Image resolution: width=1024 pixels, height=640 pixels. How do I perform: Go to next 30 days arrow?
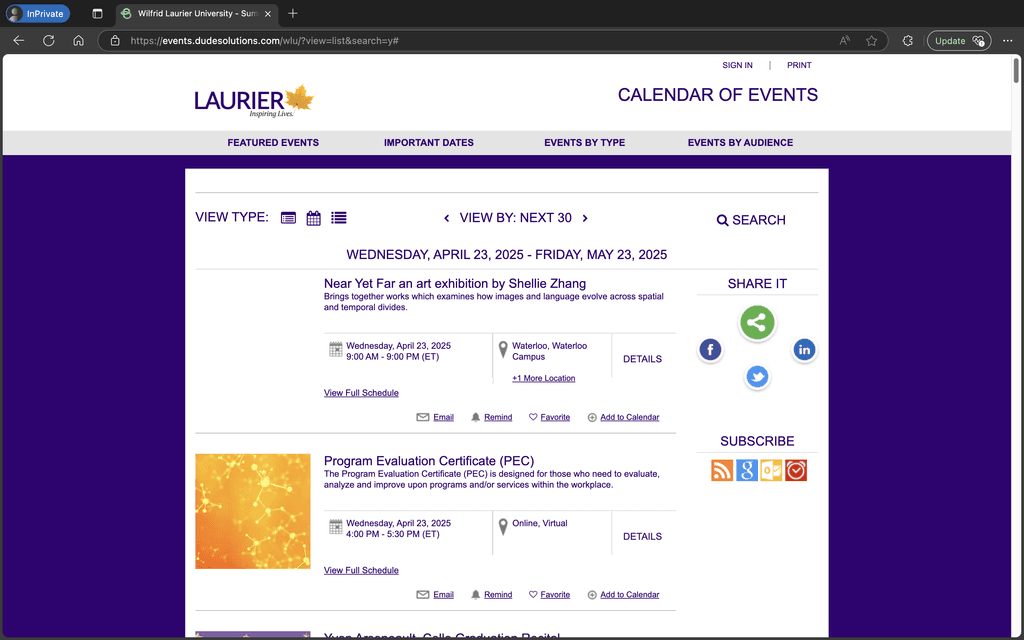(585, 218)
